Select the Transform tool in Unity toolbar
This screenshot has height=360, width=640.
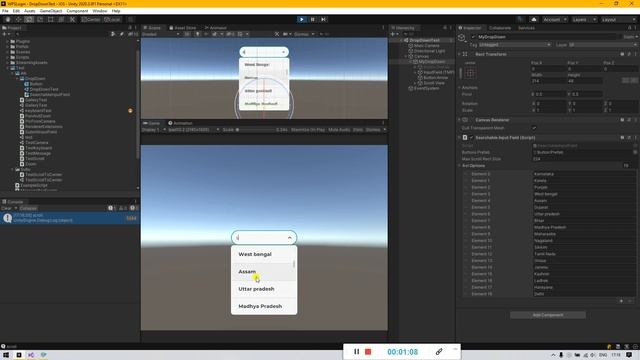[x=61, y=19]
